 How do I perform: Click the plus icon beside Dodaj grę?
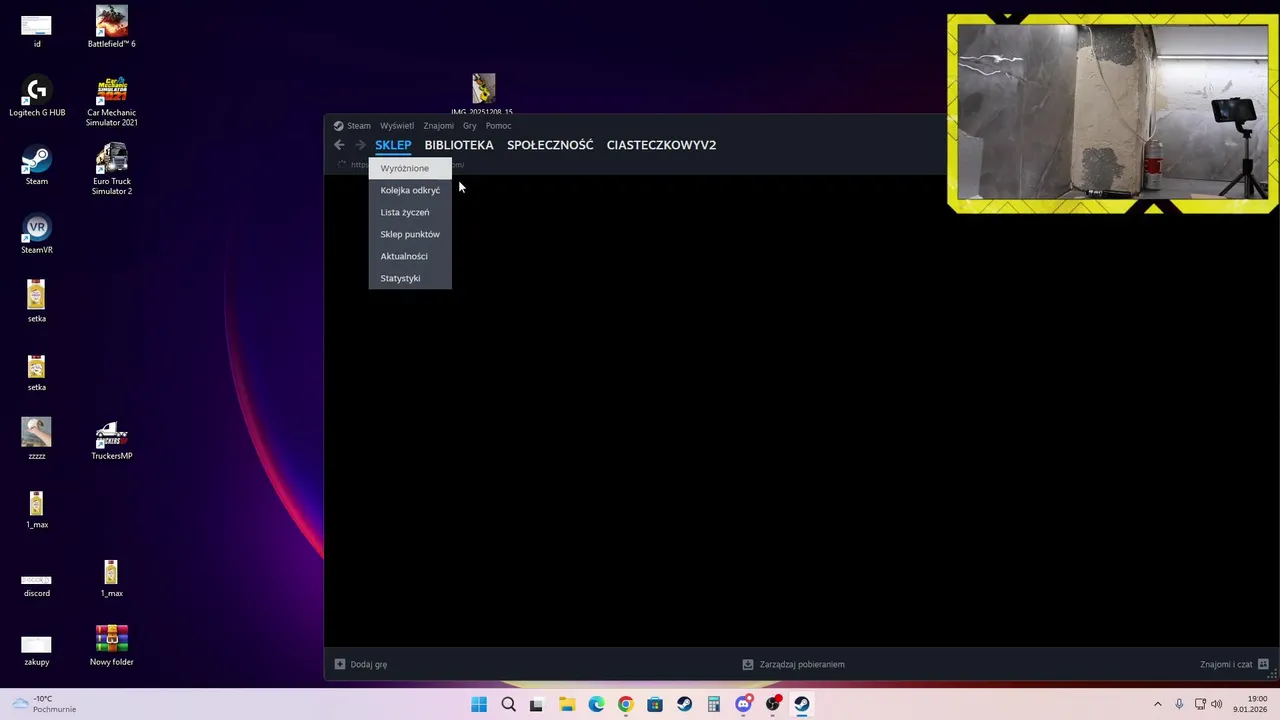340,664
